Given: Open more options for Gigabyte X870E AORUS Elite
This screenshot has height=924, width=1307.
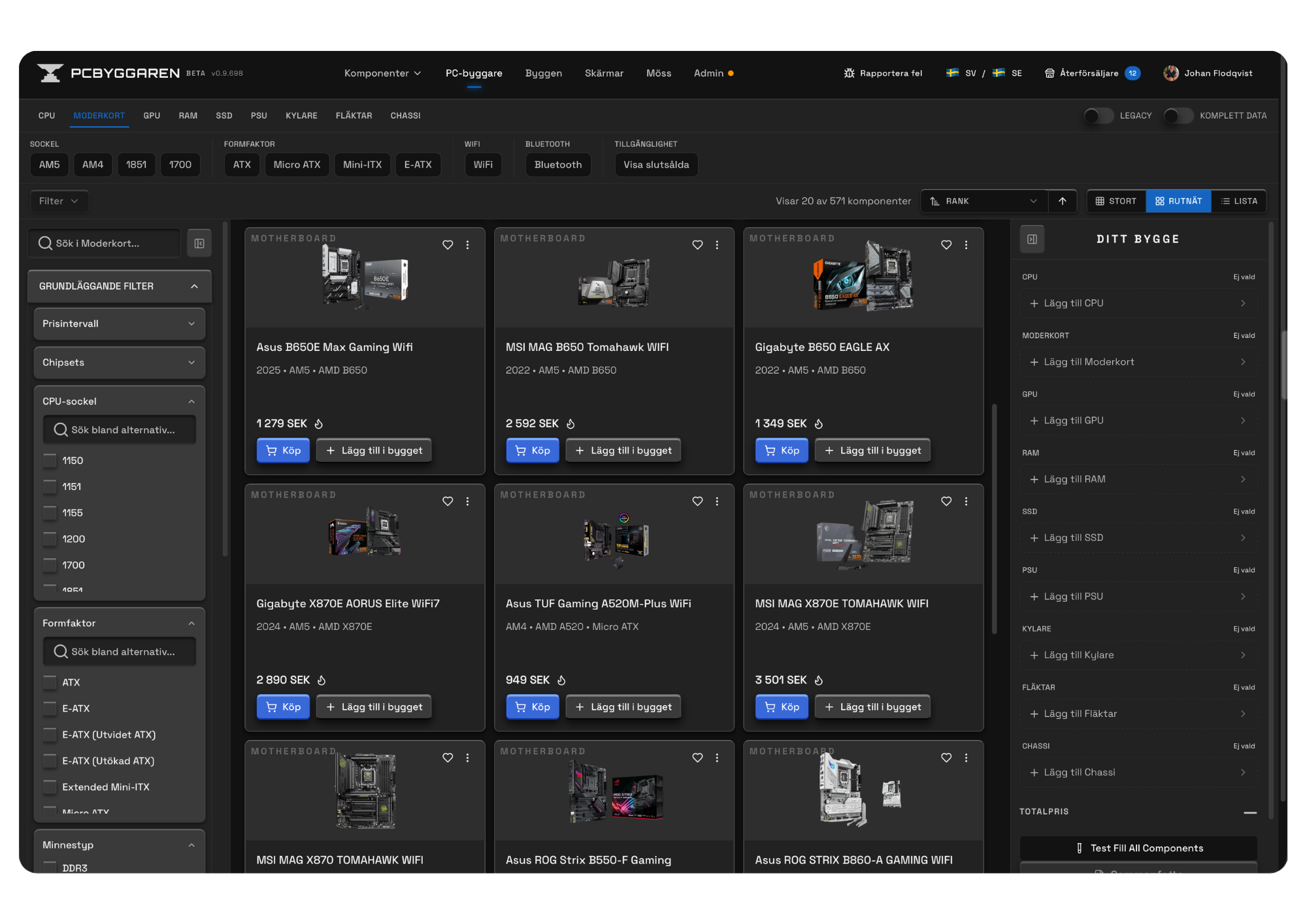Looking at the screenshot, I should (467, 501).
